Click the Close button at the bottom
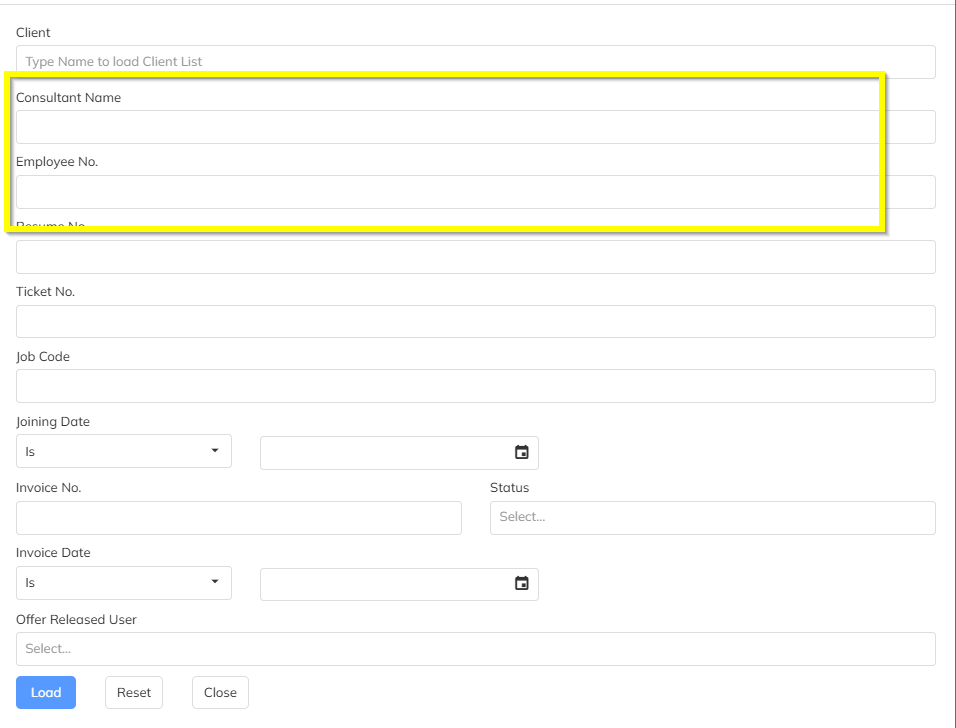The image size is (956, 728). pyautogui.click(x=220, y=692)
